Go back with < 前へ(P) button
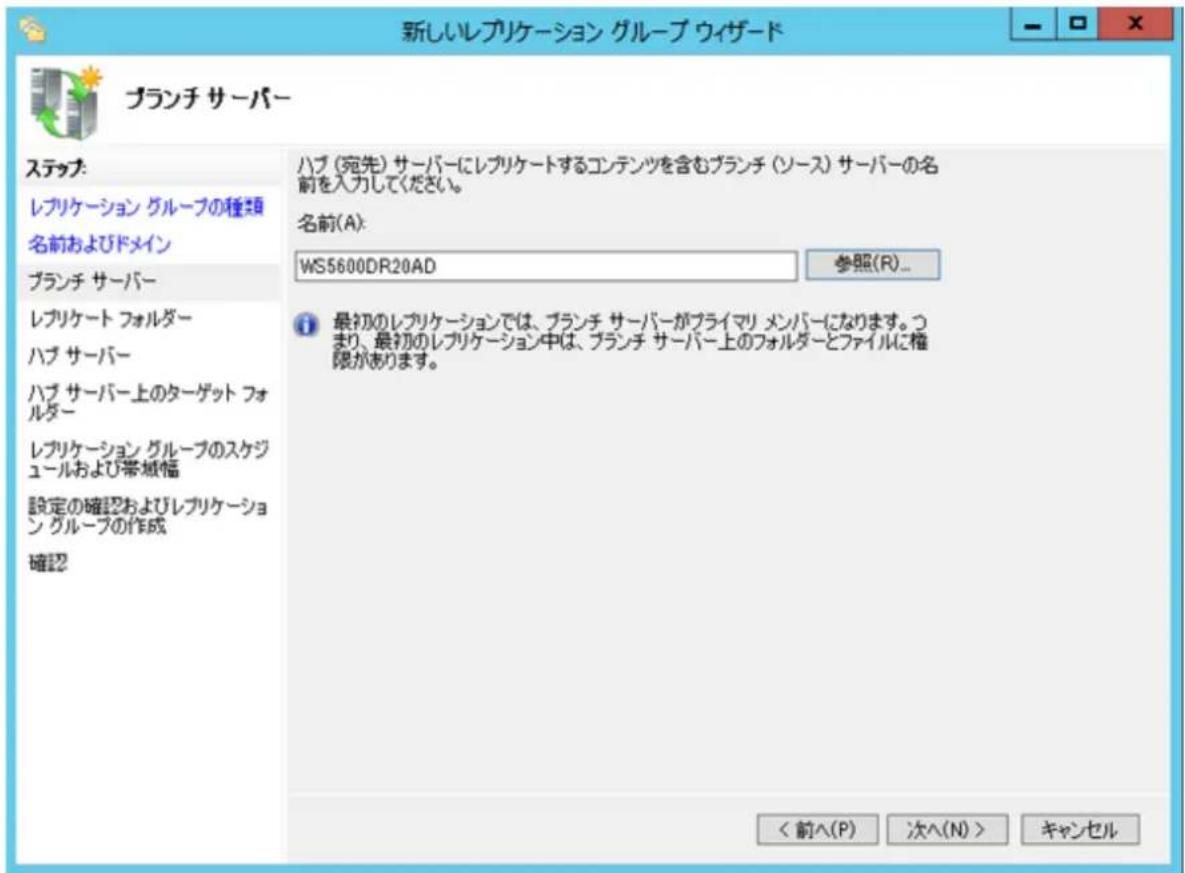1185x873 pixels. (817, 829)
